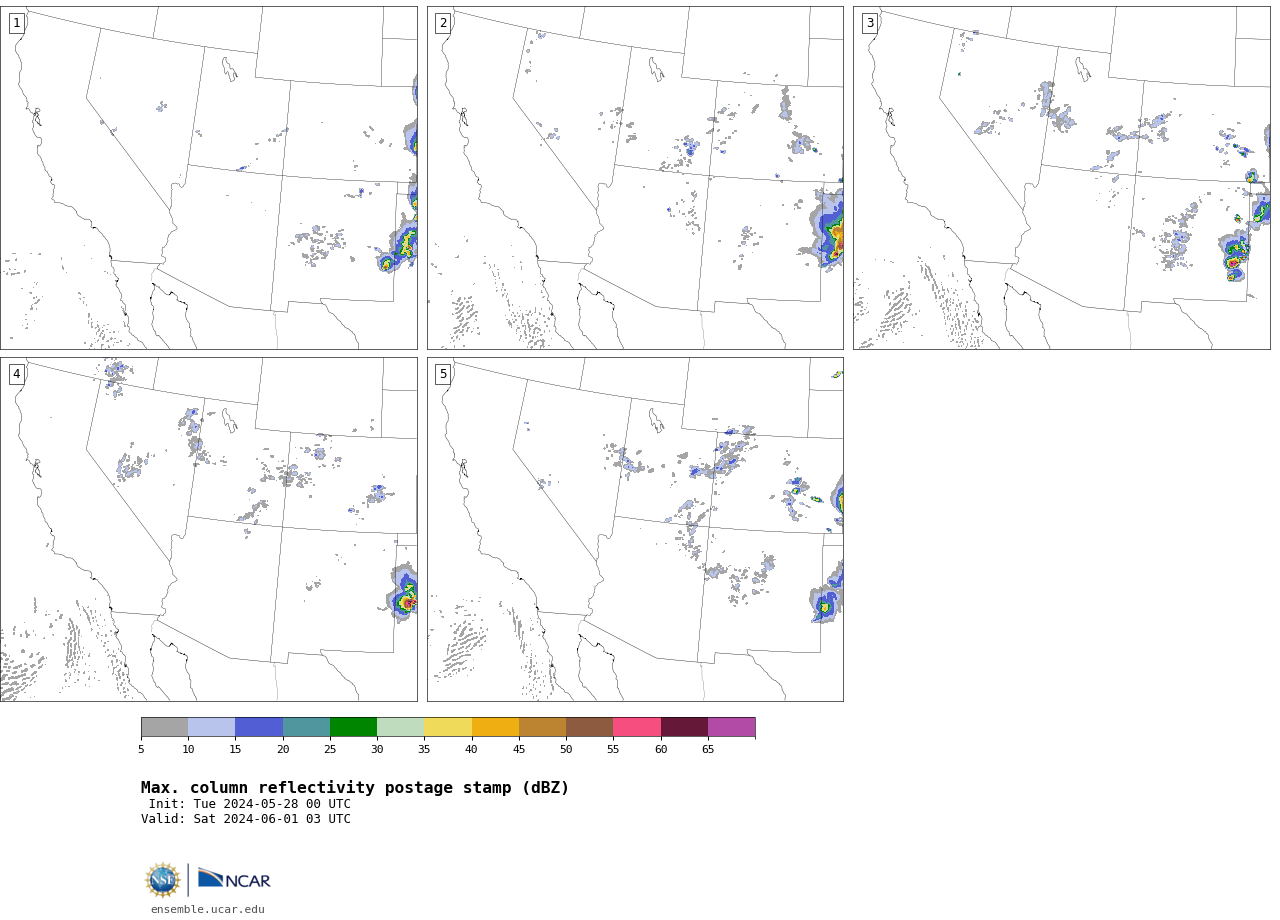Click the 'Init: Tue 2024-05-28 00 UTC' line
The image size is (1280, 920).
pos(250,804)
